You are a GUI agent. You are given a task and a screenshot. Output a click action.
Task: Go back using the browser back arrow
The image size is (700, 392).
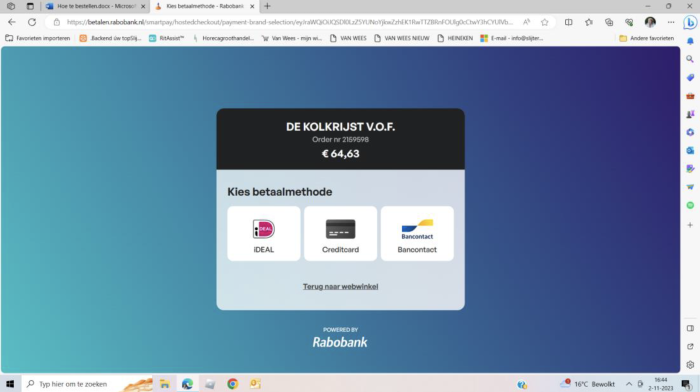[x=12, y=22]
